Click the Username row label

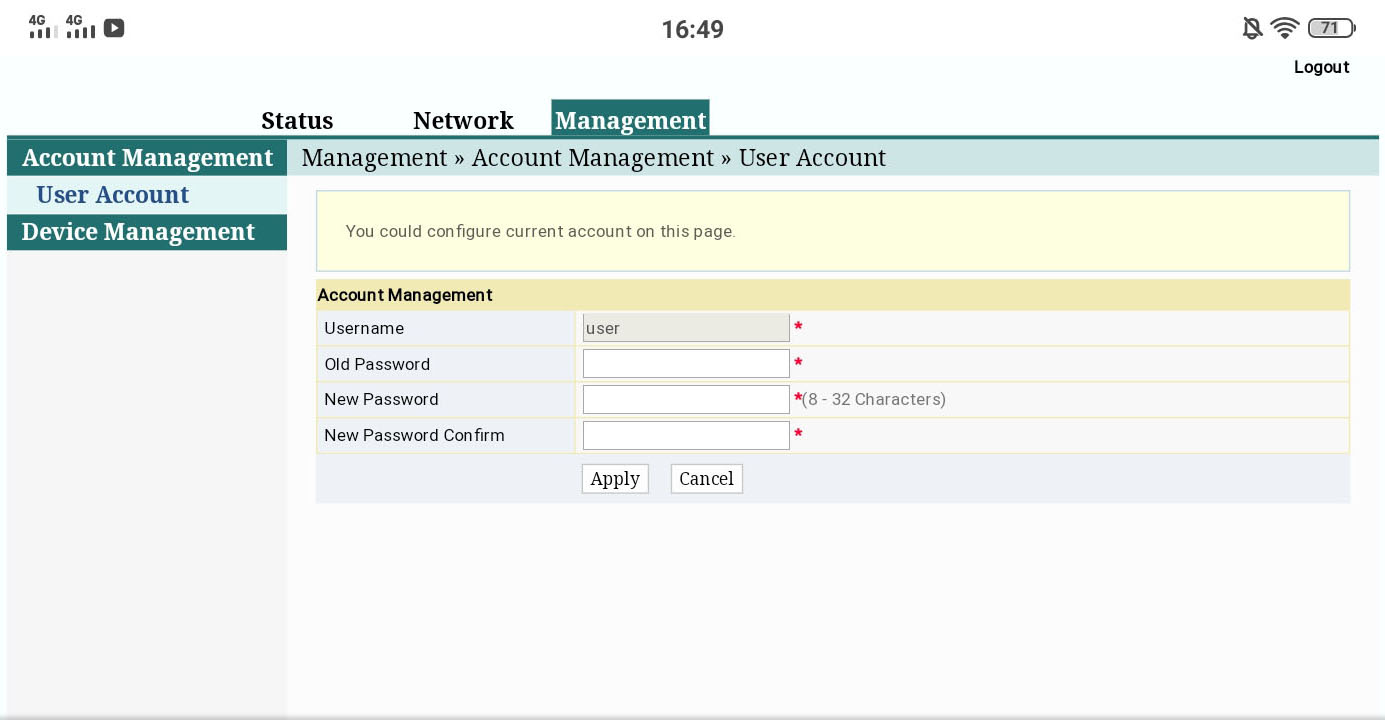(x=364, y=328)
